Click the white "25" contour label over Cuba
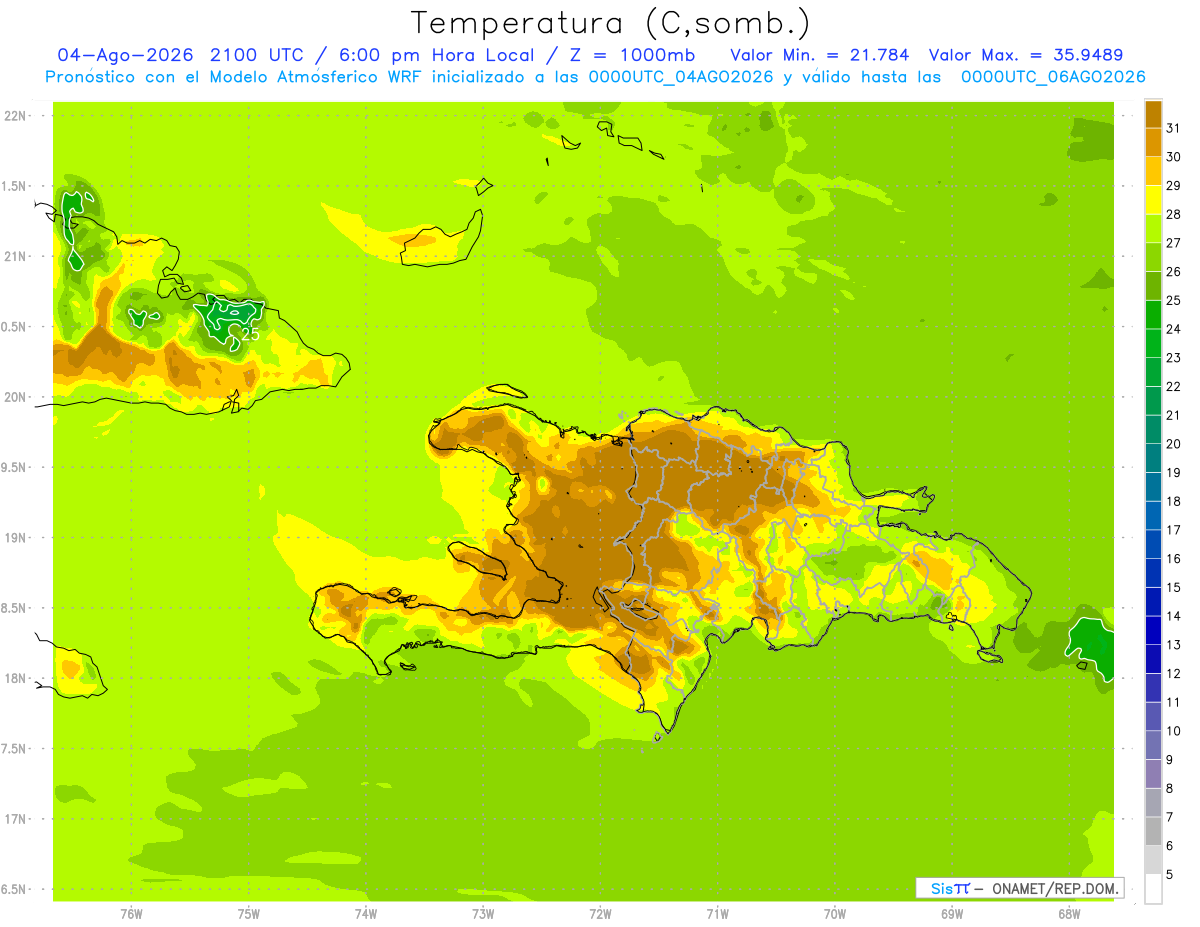The image size is (1200, 927). point(250,334)
